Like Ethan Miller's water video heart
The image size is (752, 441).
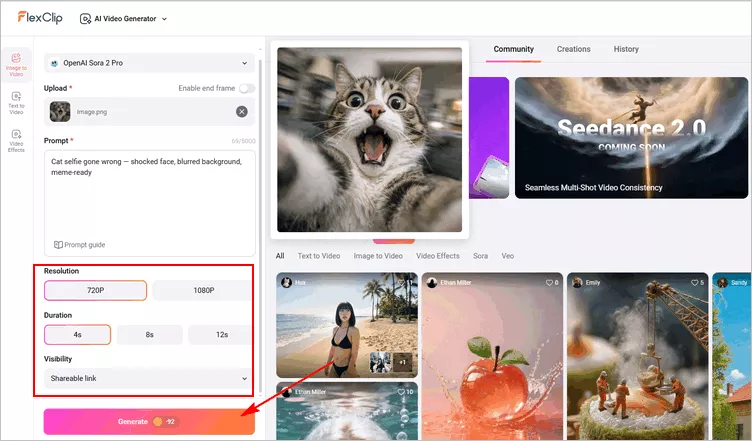[401, 392]
